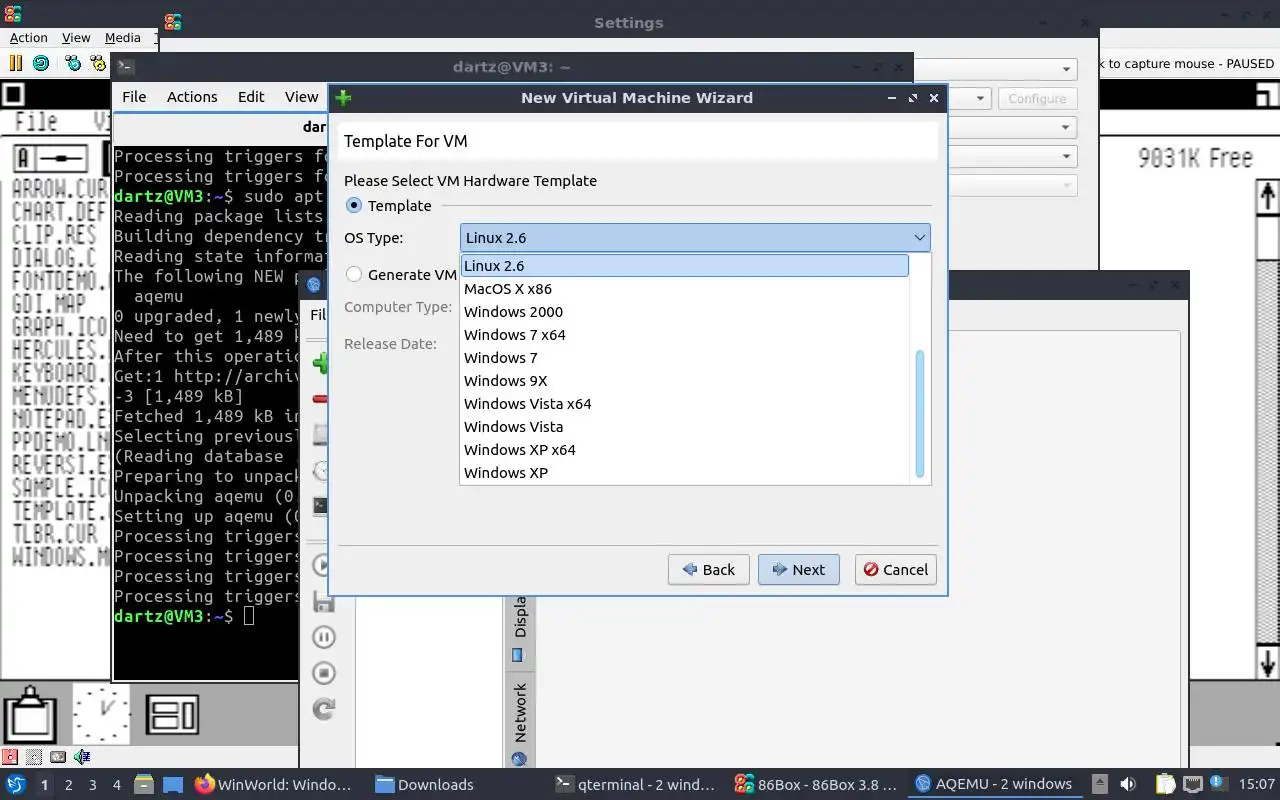Click the Clock icon in the Windows 1.0 guest
This screenshot has width=1280, height=800.
(x=101, y=714)
